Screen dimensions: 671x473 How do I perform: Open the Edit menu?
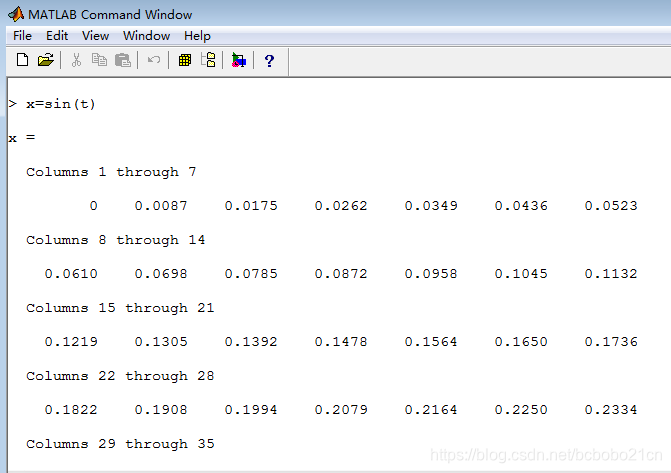(x=57, y=36)
